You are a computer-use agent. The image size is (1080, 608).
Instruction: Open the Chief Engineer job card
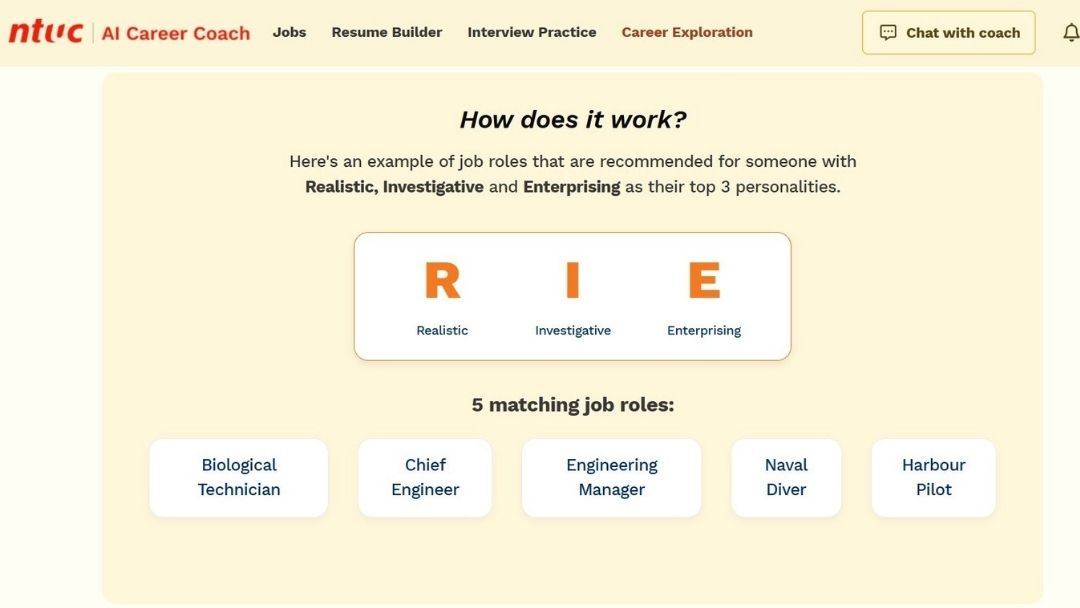425,477
